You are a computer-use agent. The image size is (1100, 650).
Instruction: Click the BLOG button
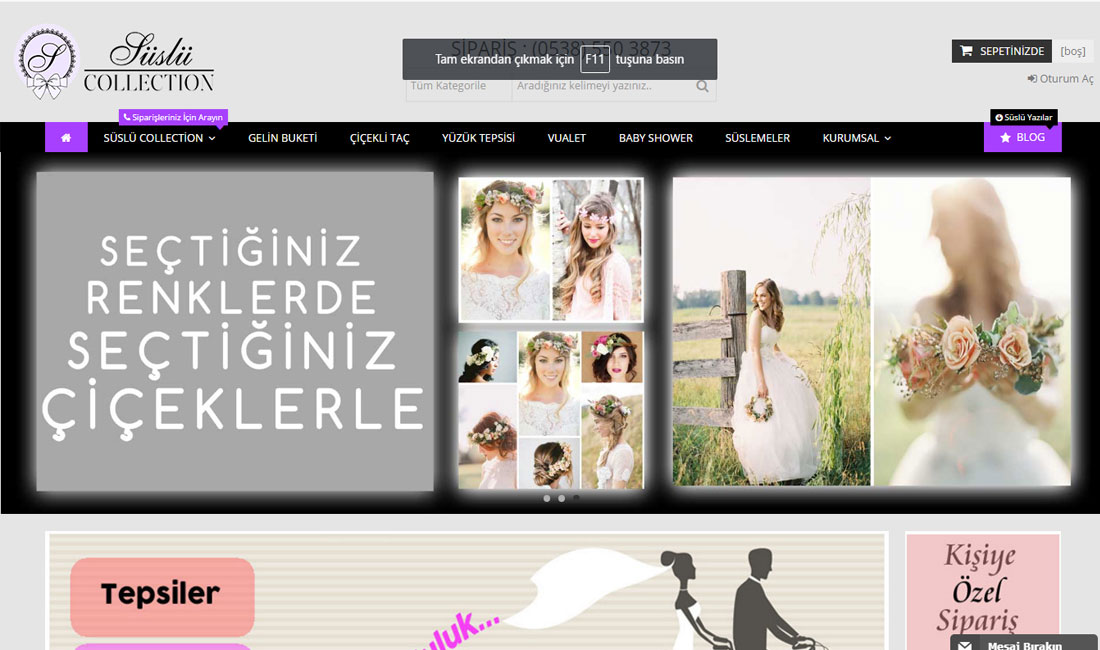[x=1023, y=137]
